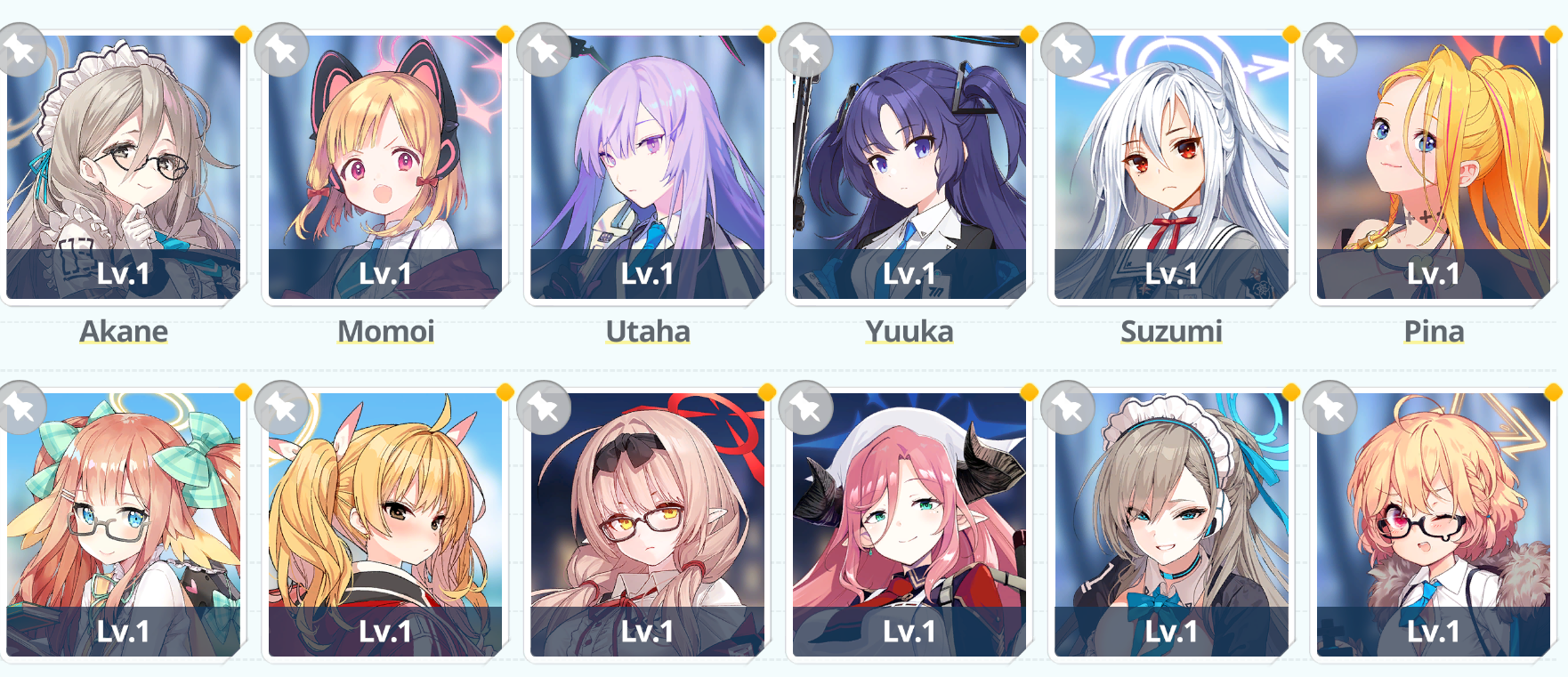Open the Momoi name link
This screenshot has height=677, width=1568.
(385, 332)
